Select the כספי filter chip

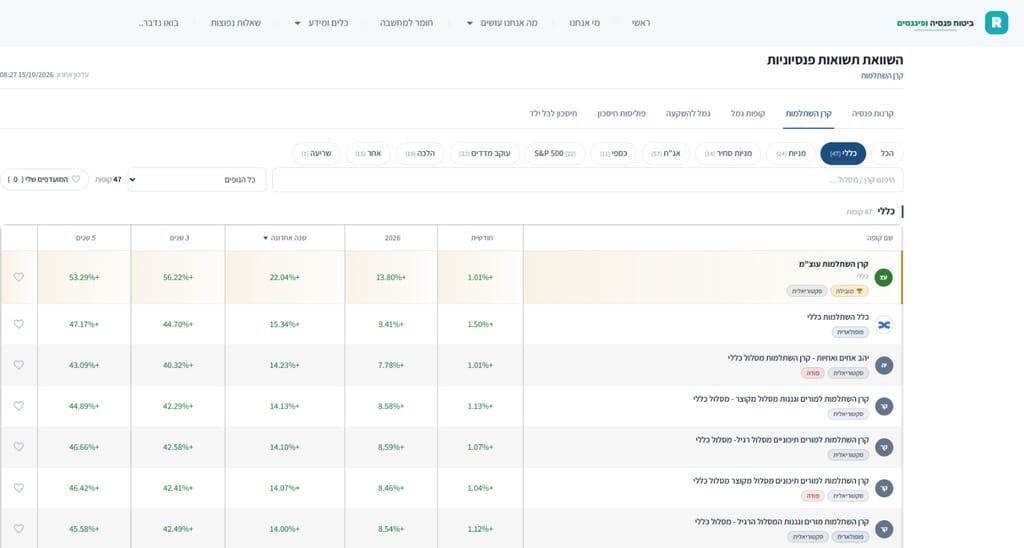pyautogui.click(x=613, y=153)
